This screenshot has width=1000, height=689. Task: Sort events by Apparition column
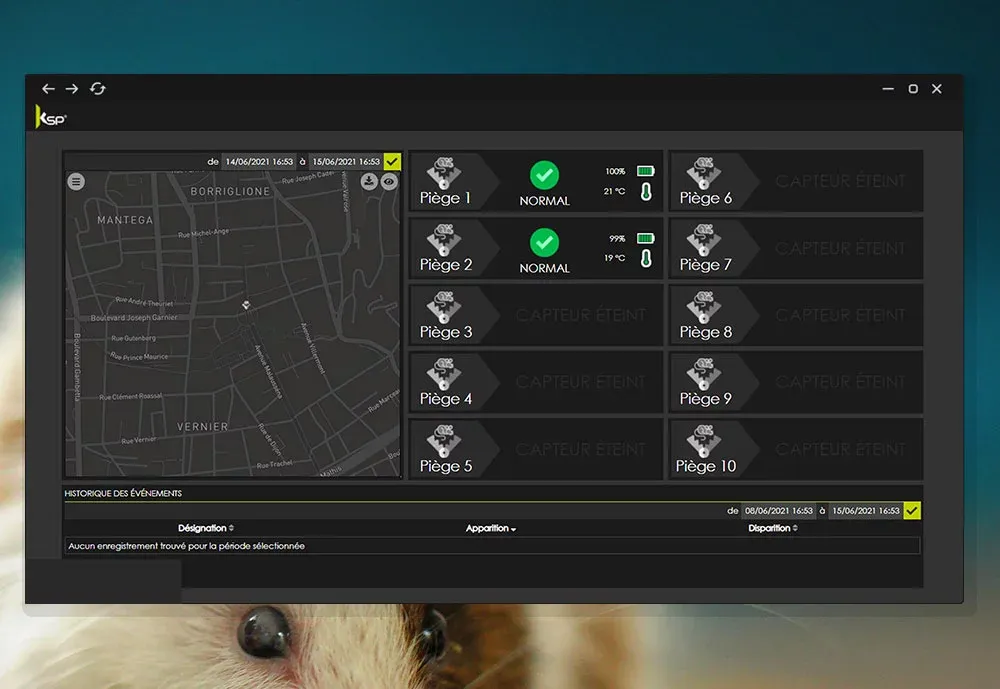pyautogui.click(x=491, y=528)
